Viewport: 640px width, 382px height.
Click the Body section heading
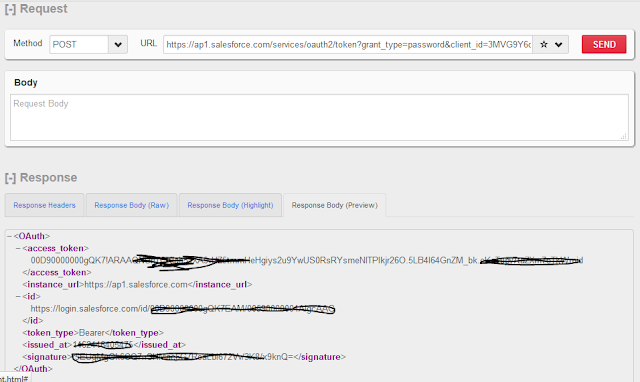click(26, 82)
